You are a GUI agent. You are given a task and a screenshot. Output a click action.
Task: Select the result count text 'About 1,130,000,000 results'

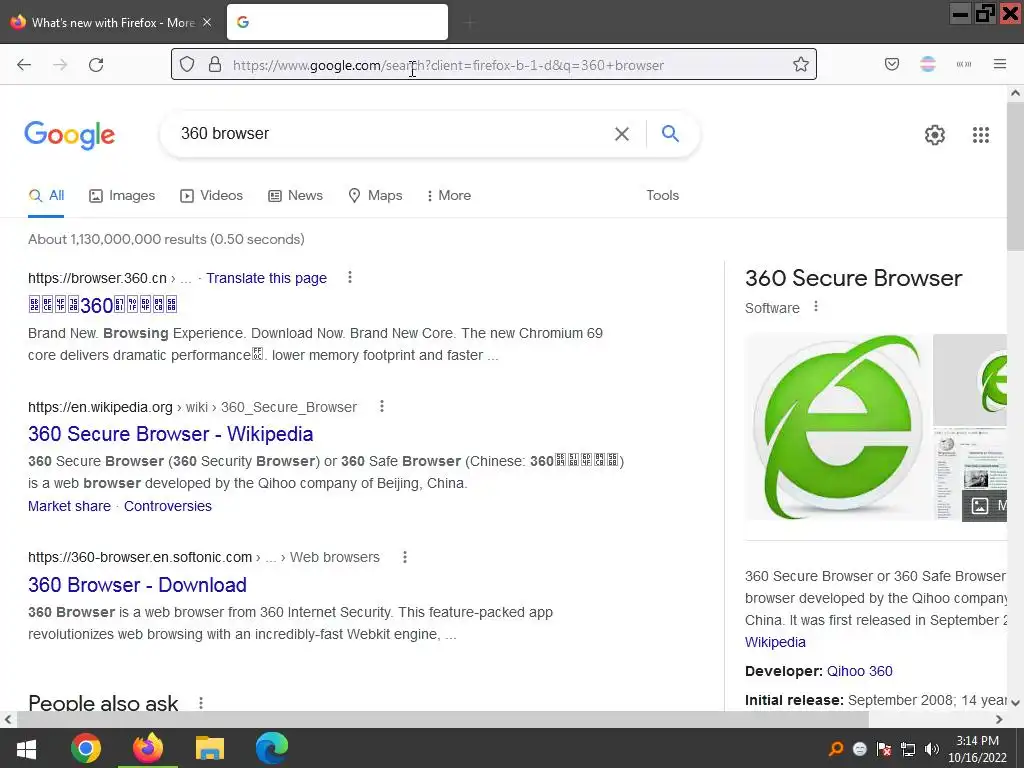coord(118,239)
